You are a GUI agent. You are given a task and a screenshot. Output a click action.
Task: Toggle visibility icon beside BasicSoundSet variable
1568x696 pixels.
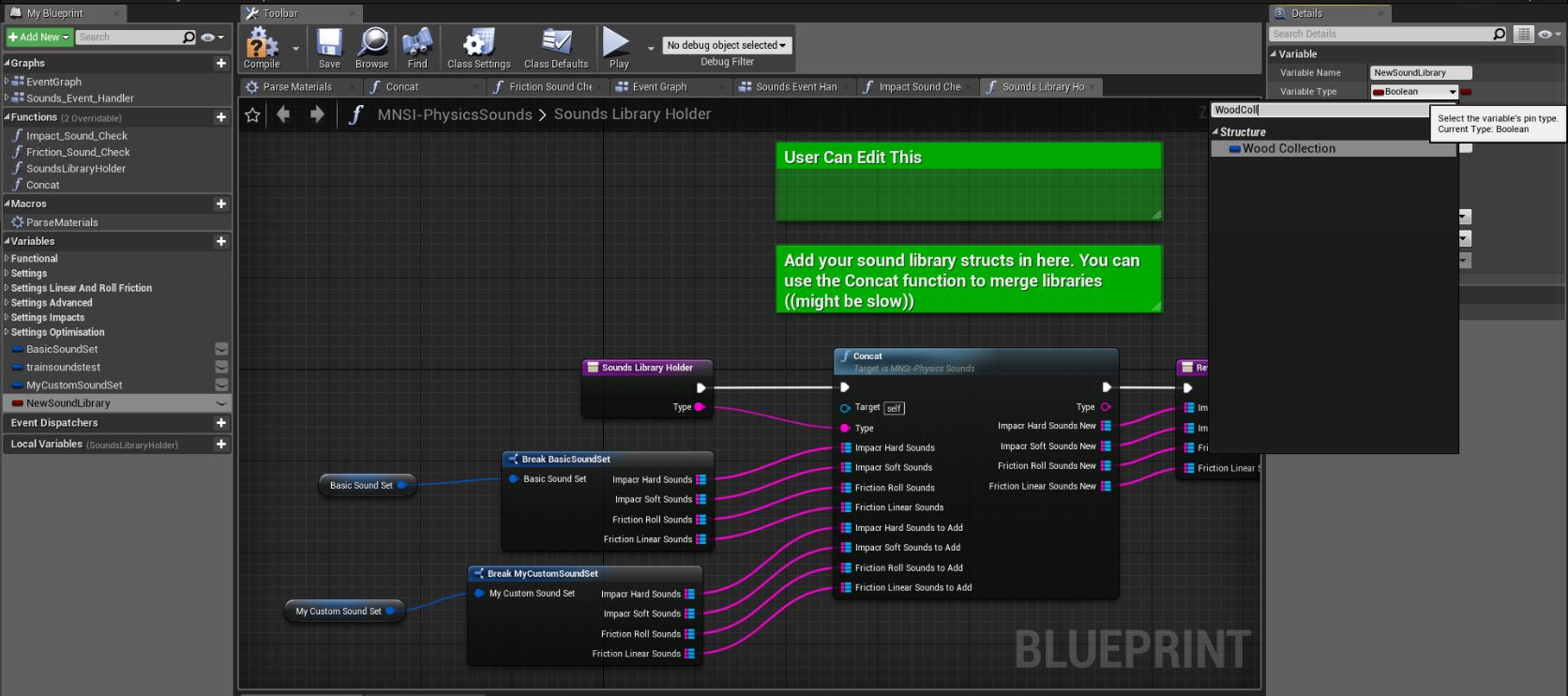221,349
